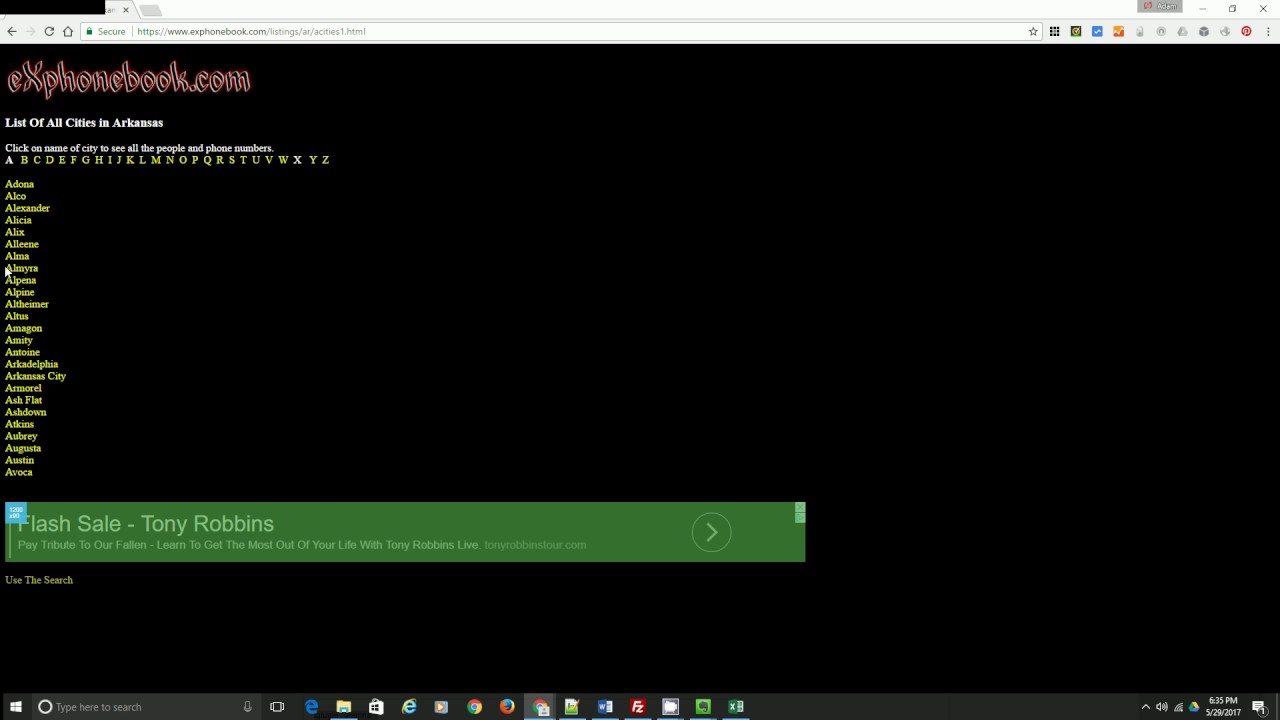Click the gray cube extension icon
Screen dimensions: 1280x720
(1204, 31)
